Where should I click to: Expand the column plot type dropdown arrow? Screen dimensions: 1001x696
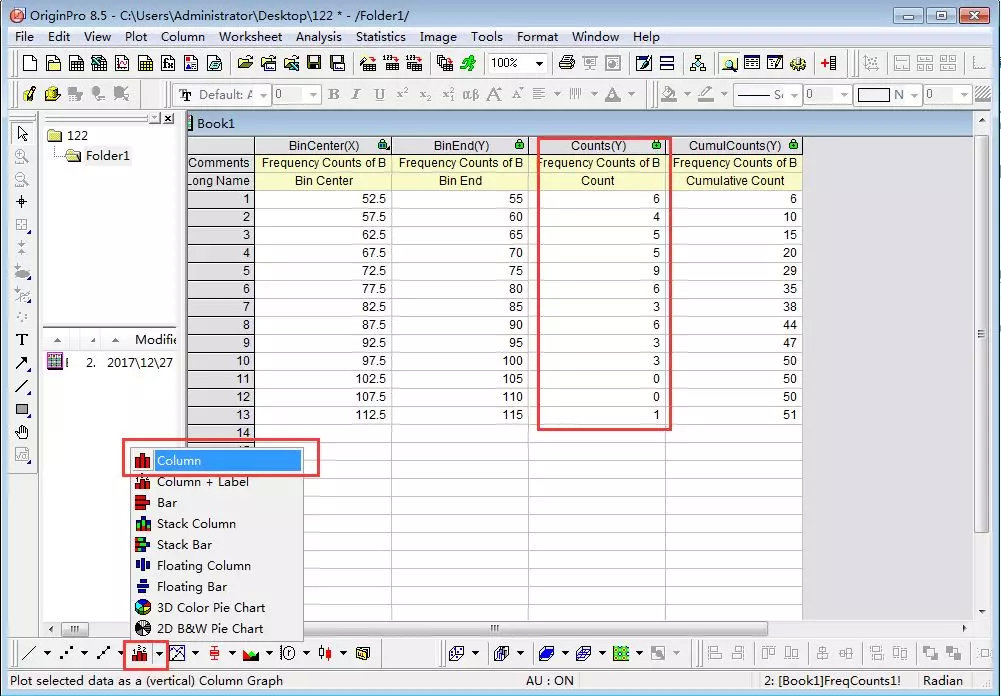pyautogui.click(x=159, y=653)
